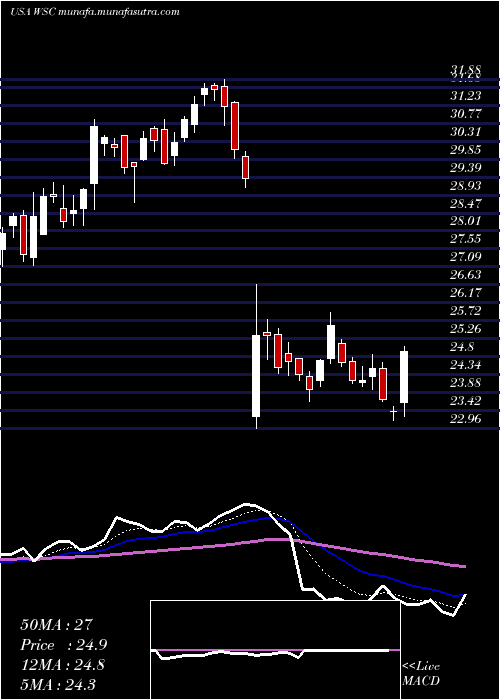500x700 pixels.
Task: Click the 31.23 price axis label
Action: [x=466, y=96]
